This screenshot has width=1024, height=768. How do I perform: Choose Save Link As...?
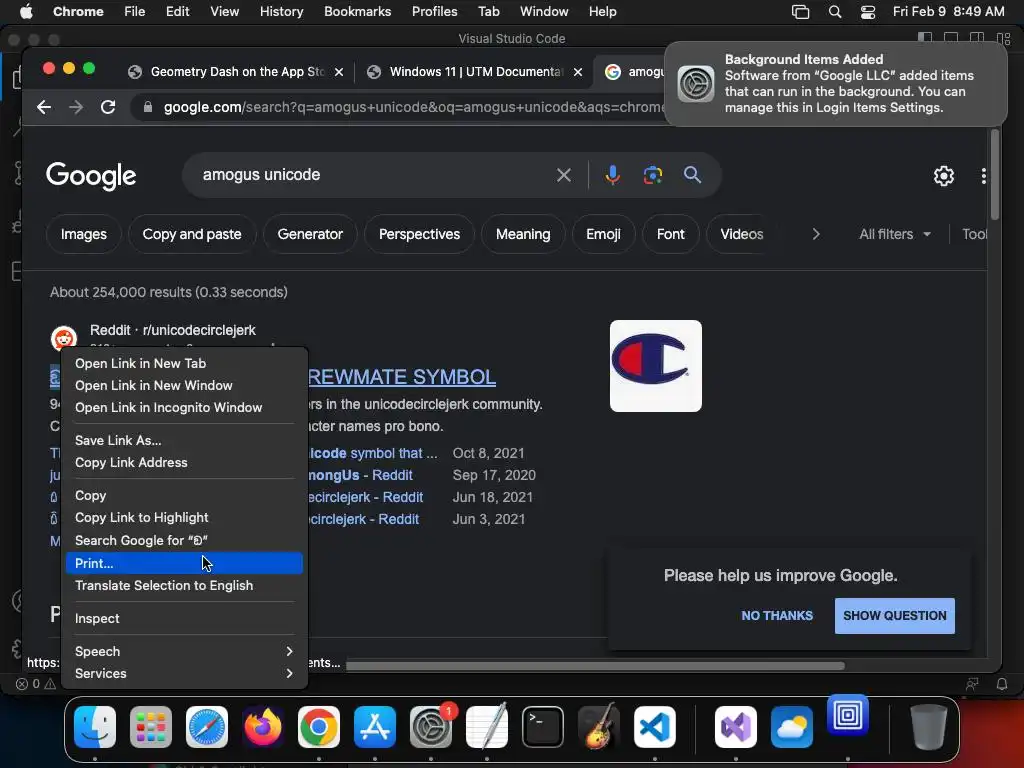184,440
